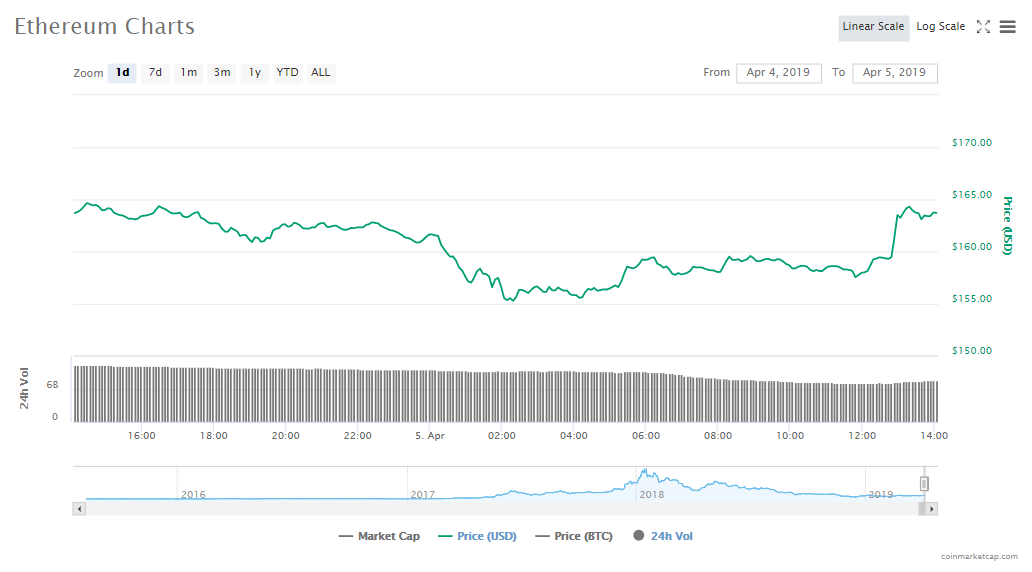Select the 7d zoom range
This screenshot has height=572, width=1032.
tap(155, 73)
